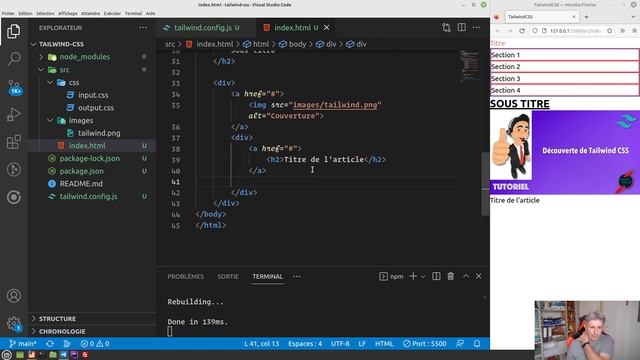Open editor more actions ellipsis
Viewport: 640px width, 360px height.
(476, 27)
